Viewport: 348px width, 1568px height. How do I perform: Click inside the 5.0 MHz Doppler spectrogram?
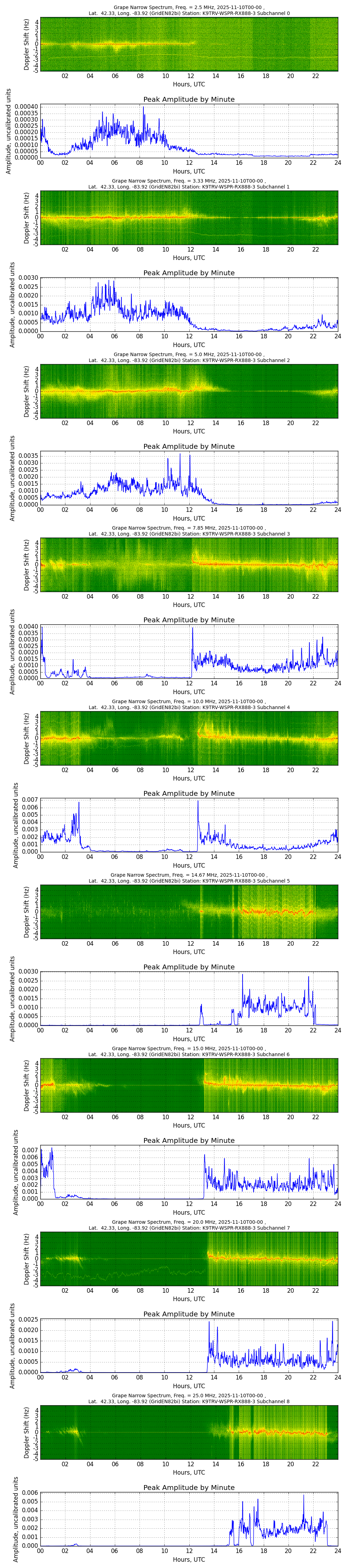click(189, 391)
